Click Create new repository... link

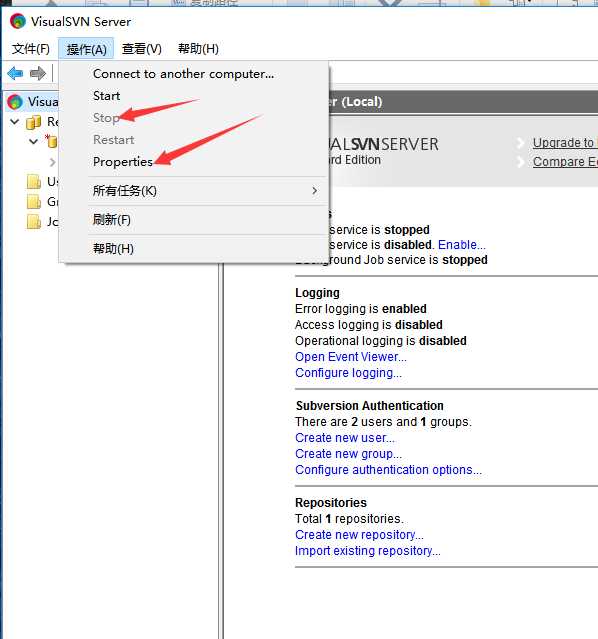pos(359,535)
